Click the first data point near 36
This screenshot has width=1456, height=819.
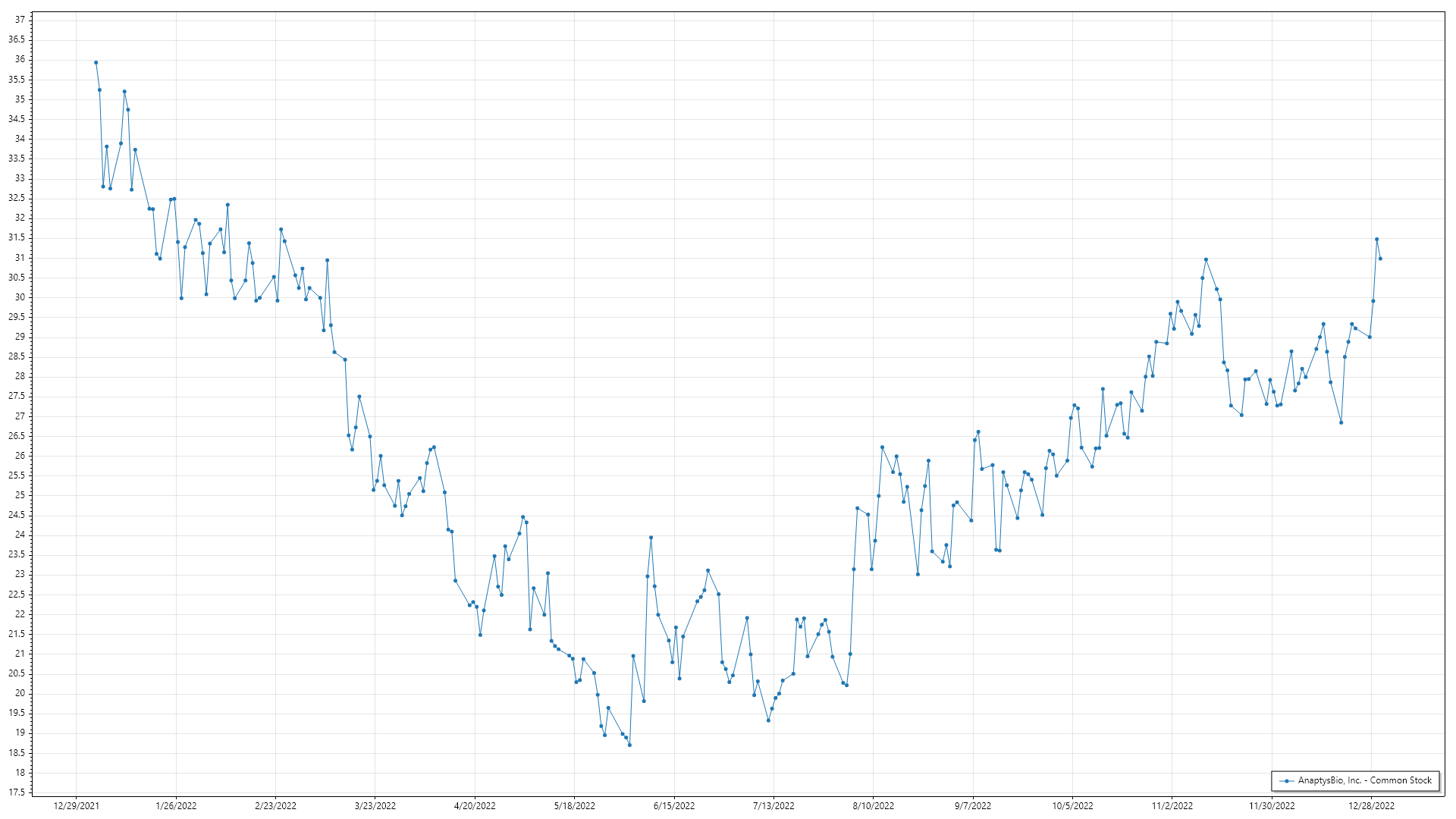tap(96, 63)
